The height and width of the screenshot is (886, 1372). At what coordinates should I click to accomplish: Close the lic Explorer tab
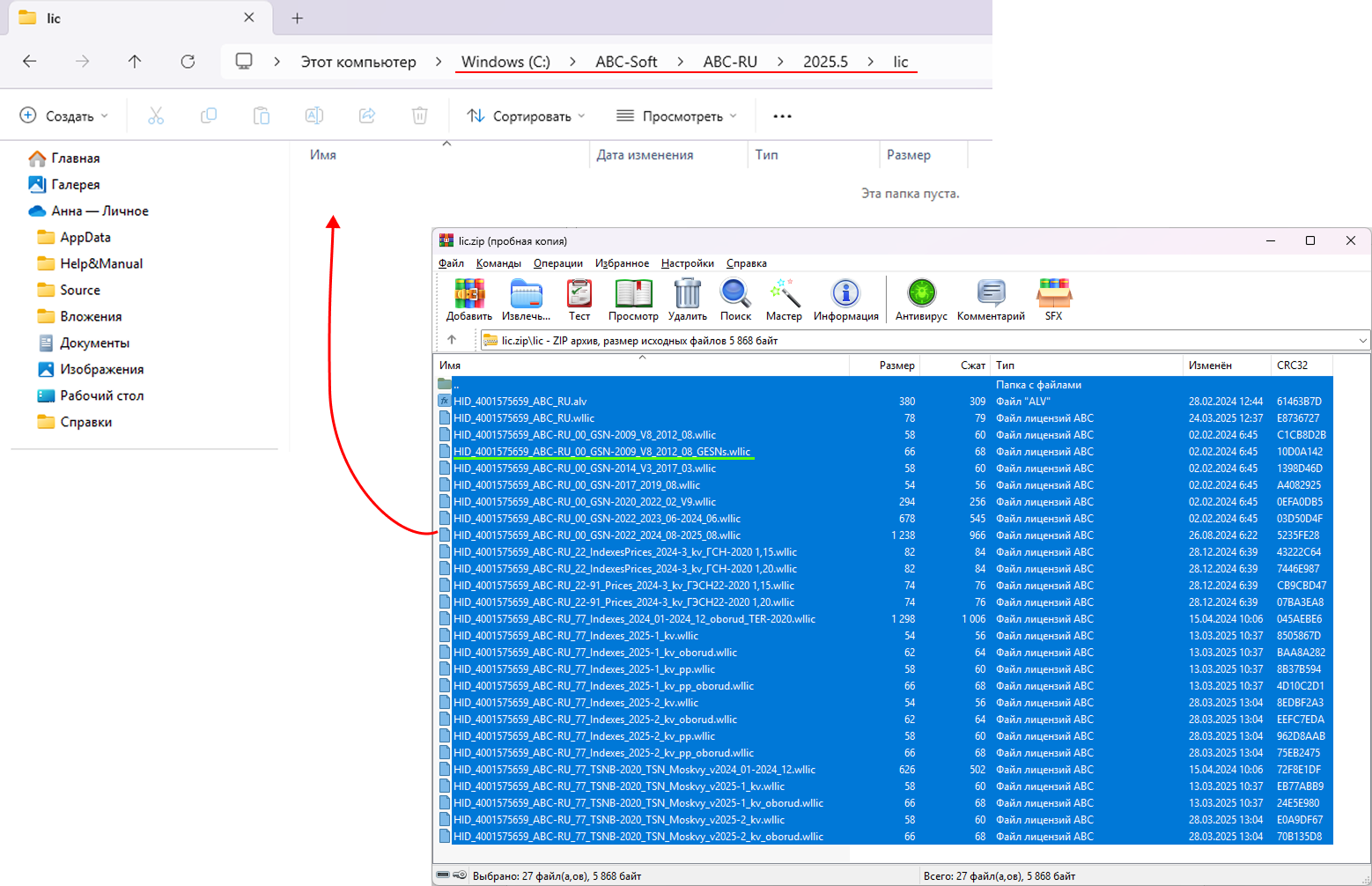click(x=249, y=18)
